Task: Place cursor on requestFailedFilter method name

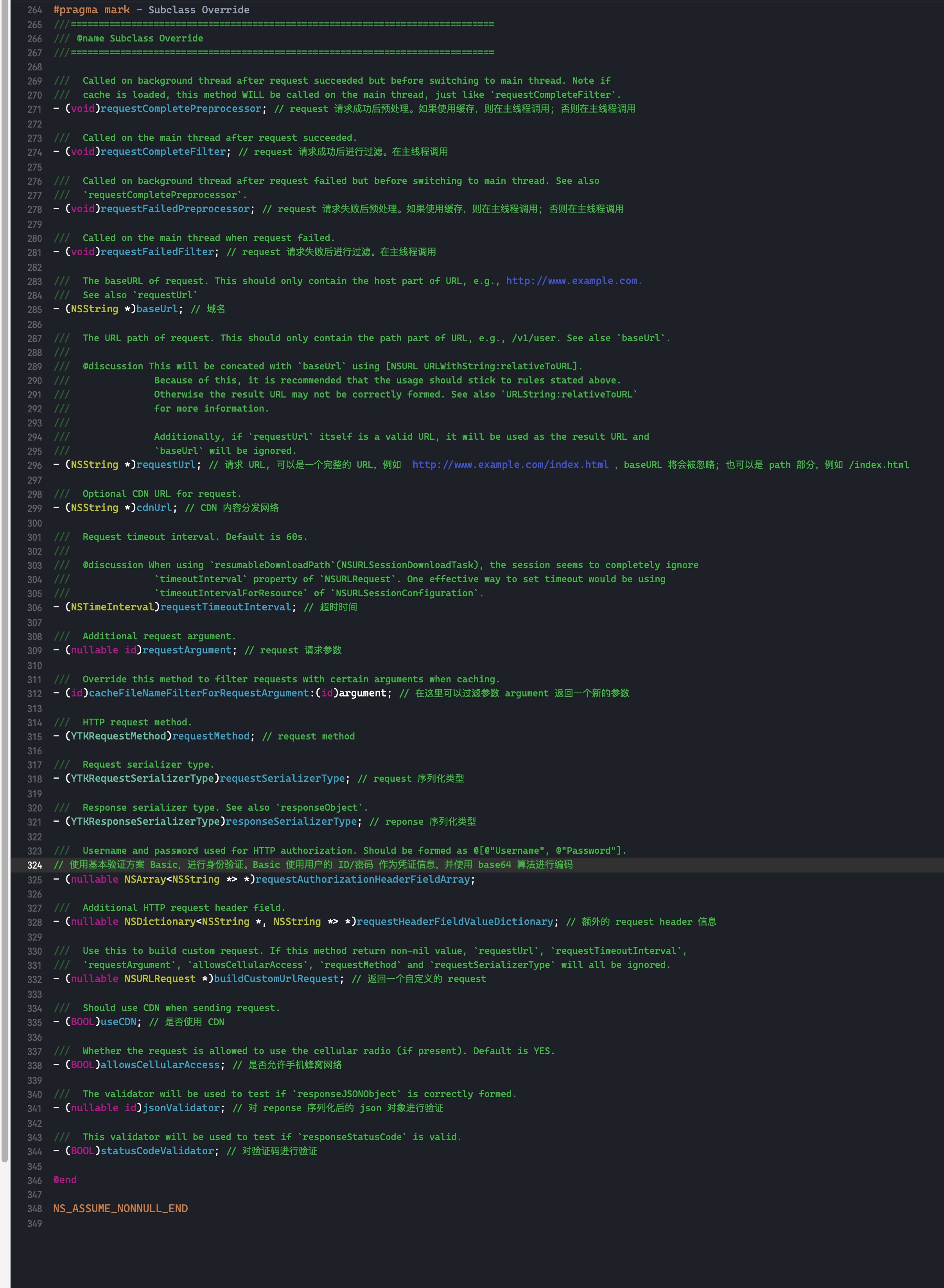Action: (157, 252)
